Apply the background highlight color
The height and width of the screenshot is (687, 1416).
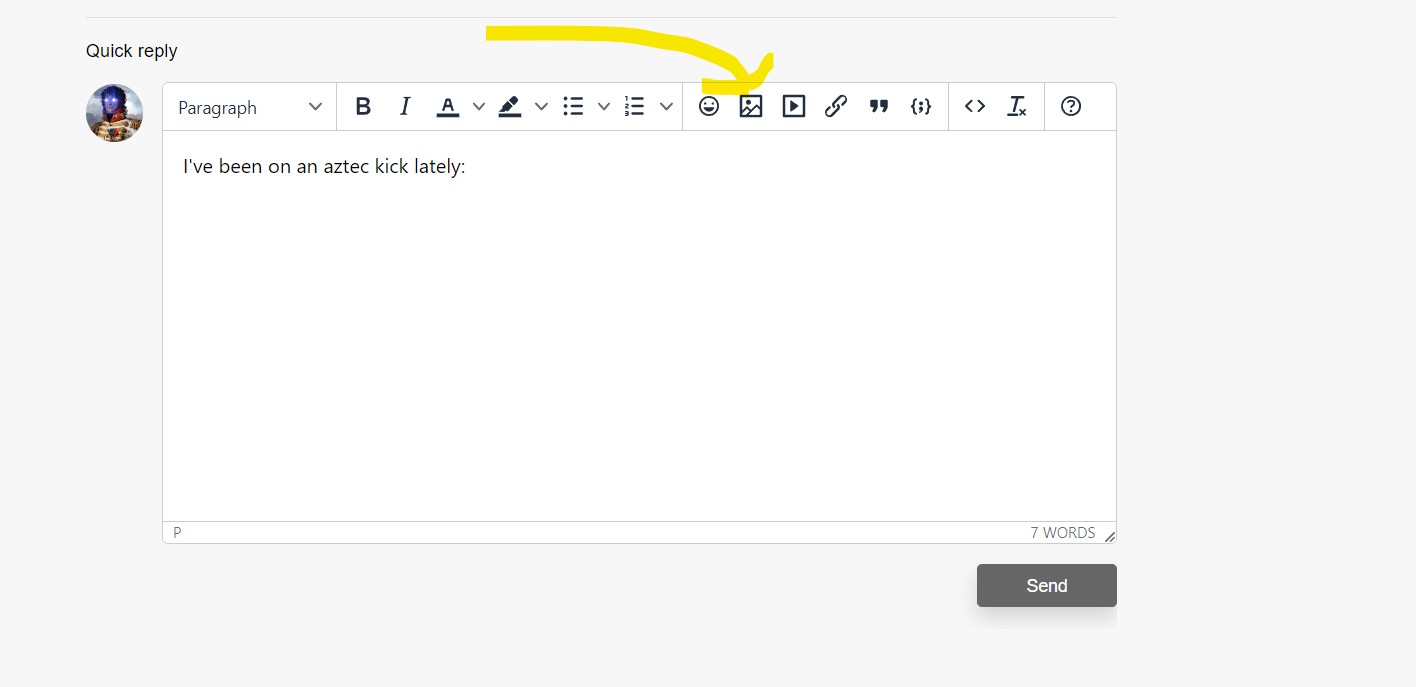[510, 106]
